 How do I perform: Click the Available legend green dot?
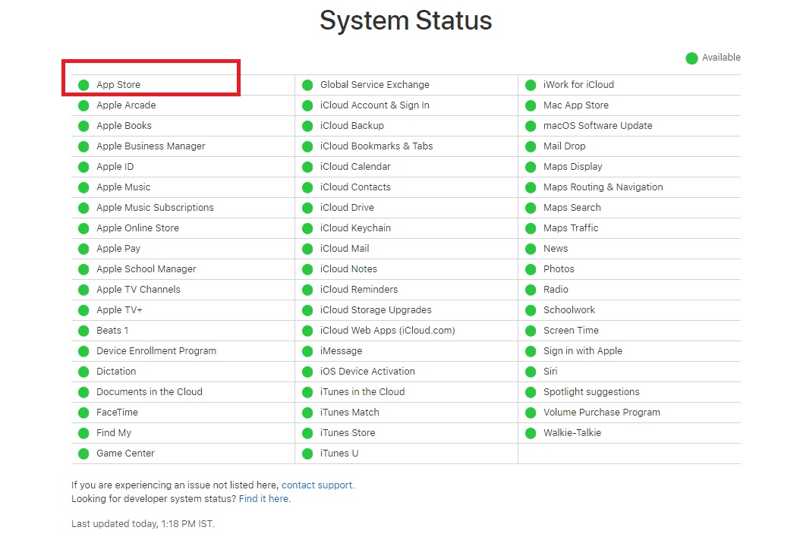pyautogui.click(x=692, y=58)
